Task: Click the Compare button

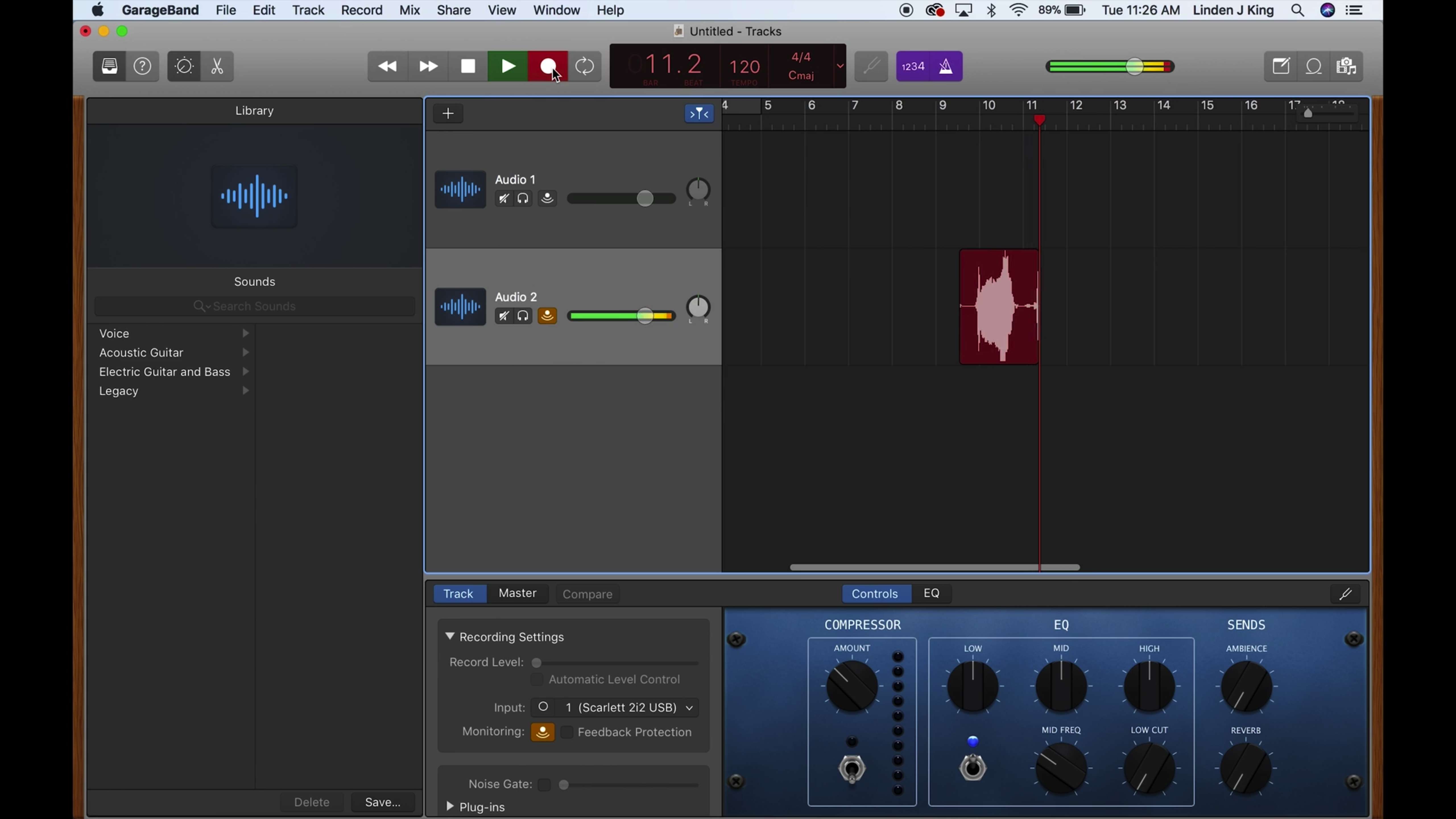Action: click(588, 594)
